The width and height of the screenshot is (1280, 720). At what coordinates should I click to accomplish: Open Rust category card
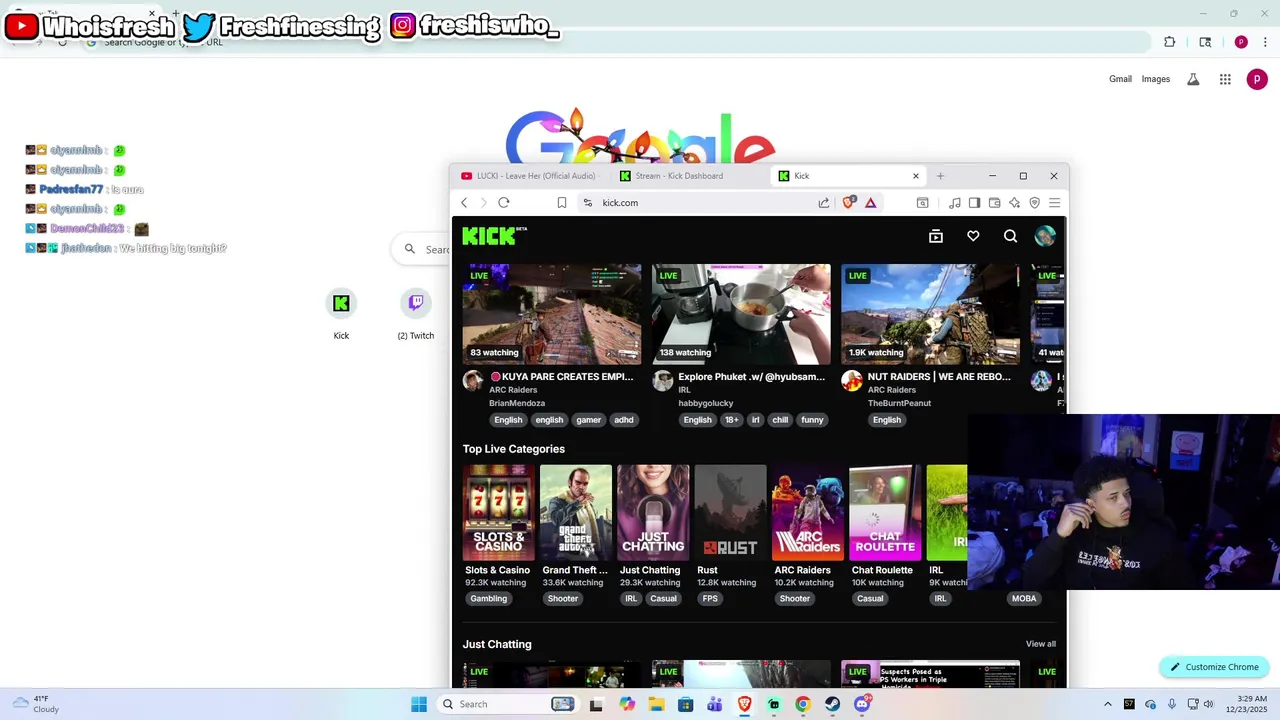point(730,512)
